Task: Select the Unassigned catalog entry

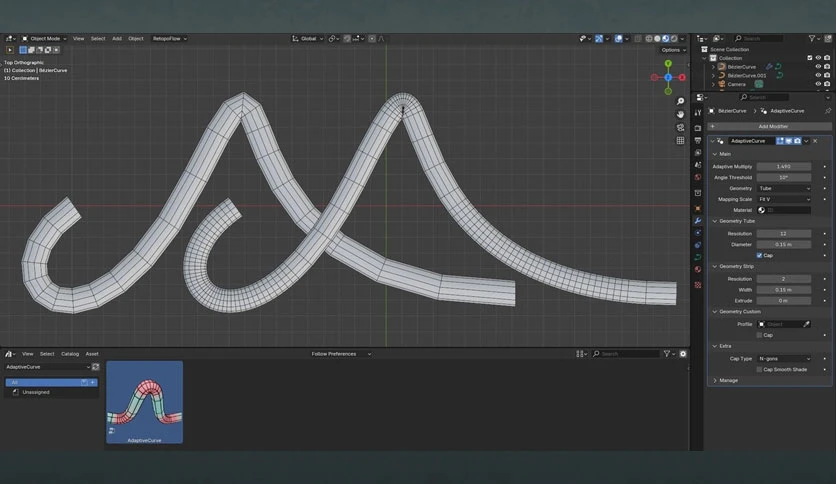Action: click(x=36, y=392)
